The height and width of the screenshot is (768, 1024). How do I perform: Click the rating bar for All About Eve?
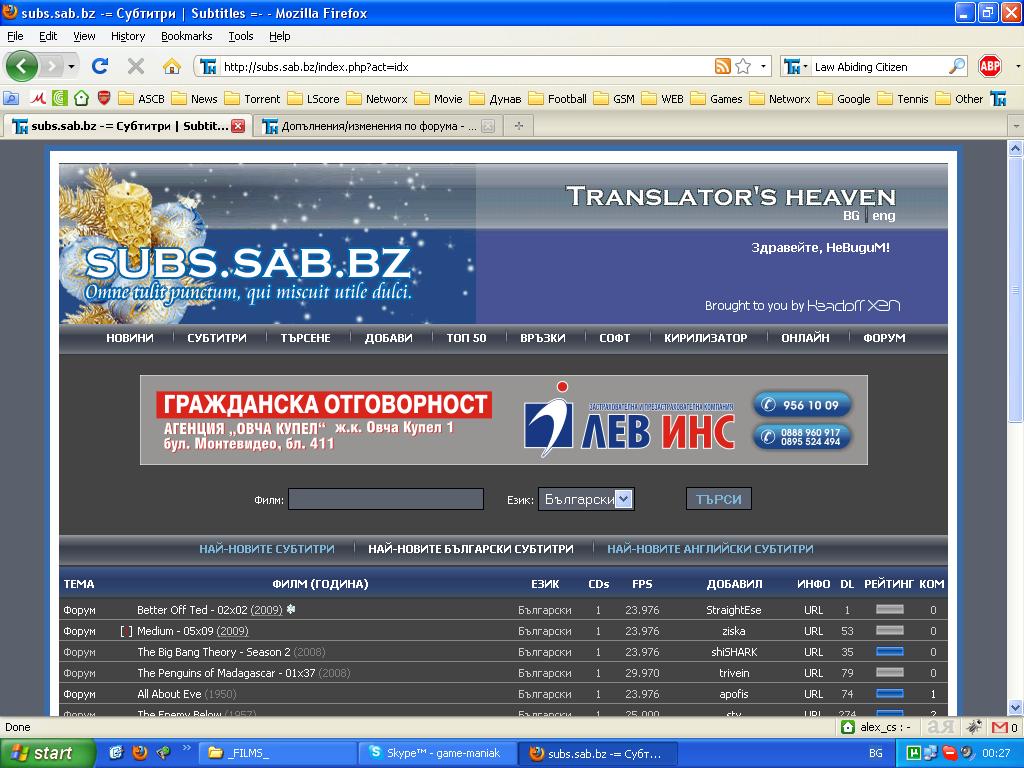coord(889,694)
